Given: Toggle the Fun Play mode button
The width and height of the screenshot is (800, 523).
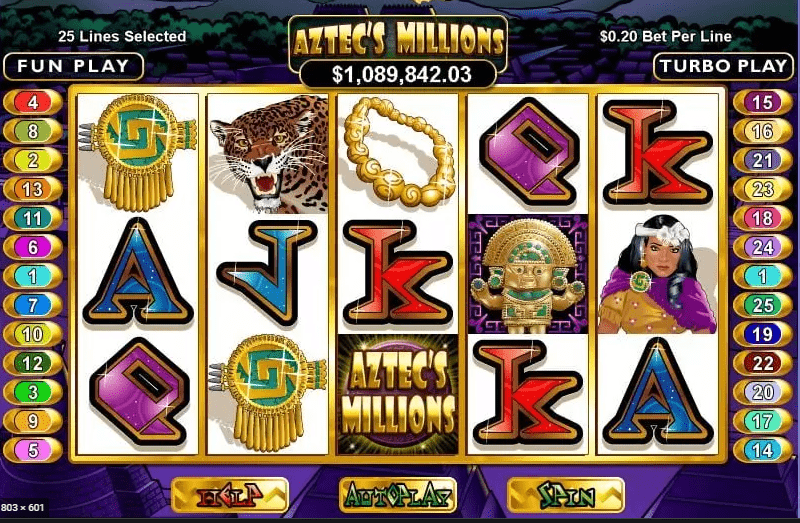Looking at the screenshot, I should point(73,66).
